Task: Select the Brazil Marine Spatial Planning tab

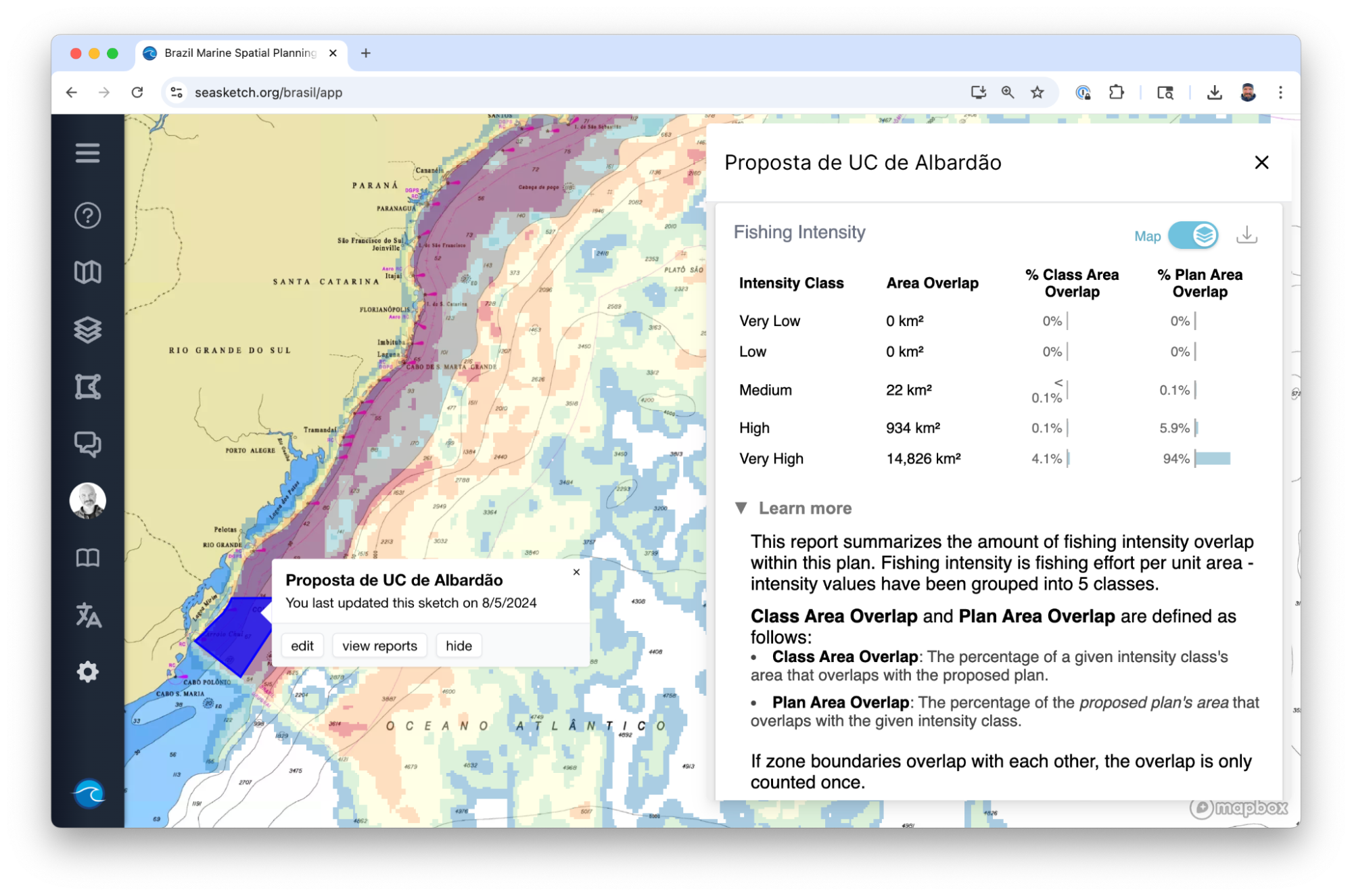Action: point(240,53)
